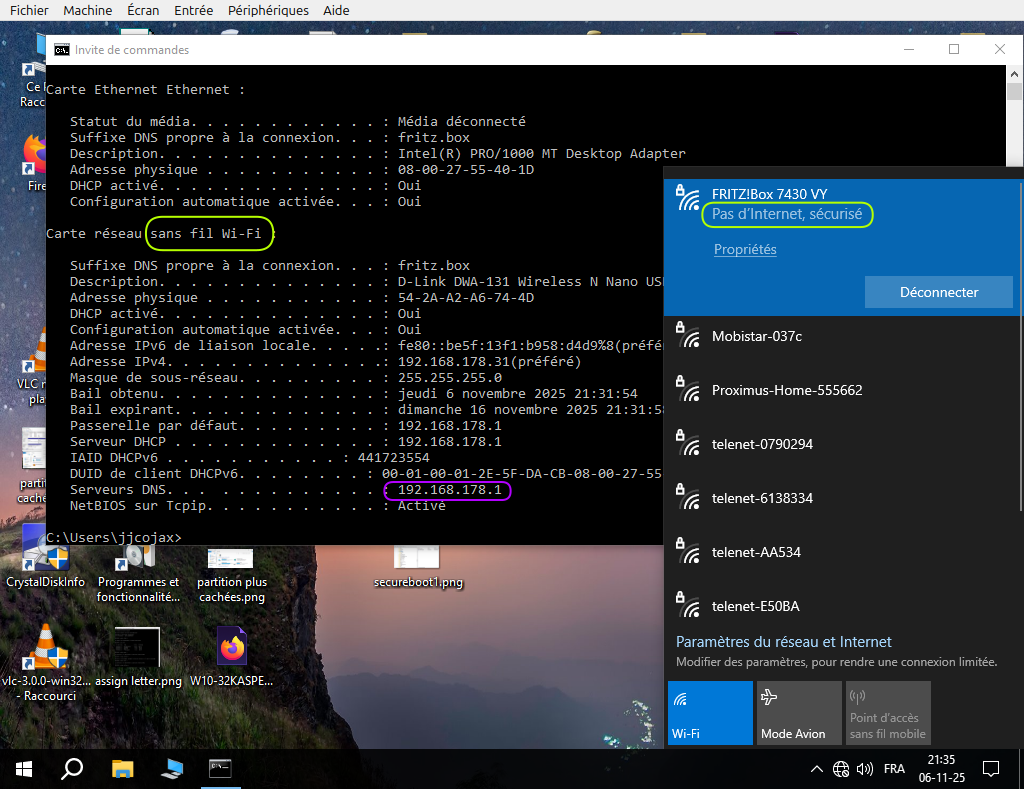Select the telenet-6138334 network
Screen dimensions: 1024x789
click(841, 498)
